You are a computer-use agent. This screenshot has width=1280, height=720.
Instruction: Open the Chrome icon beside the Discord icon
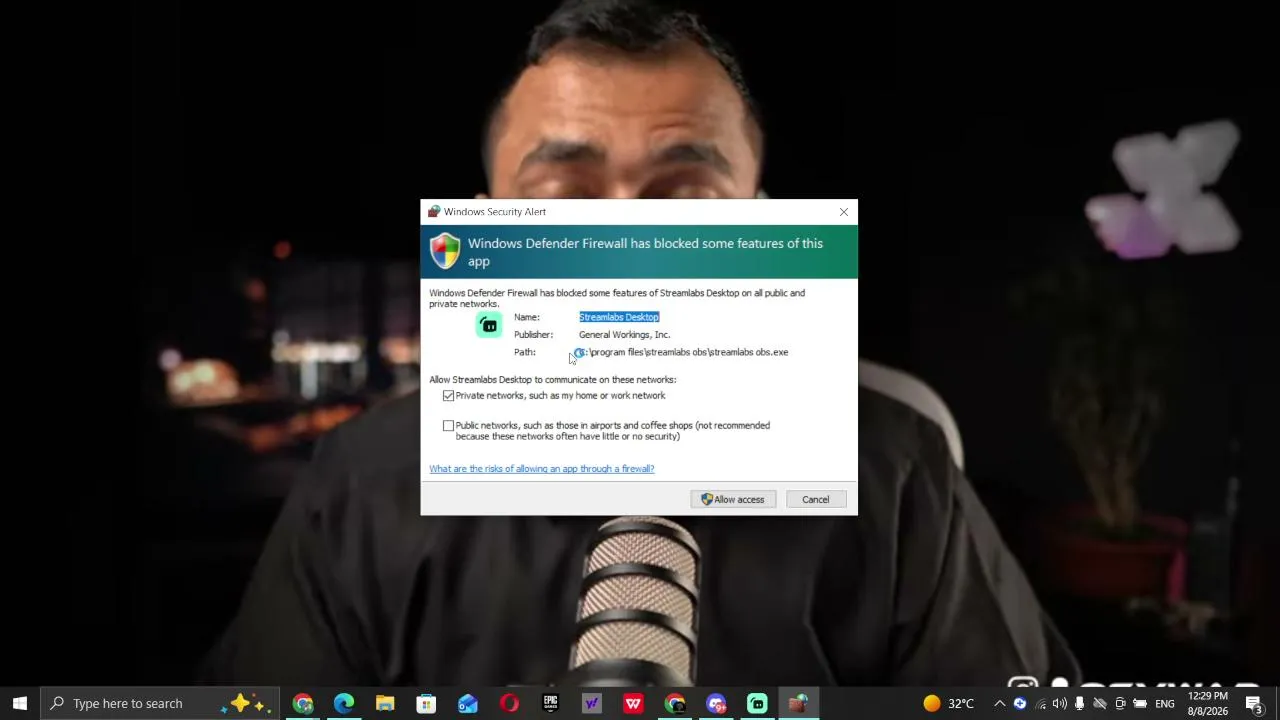(675, 703)
